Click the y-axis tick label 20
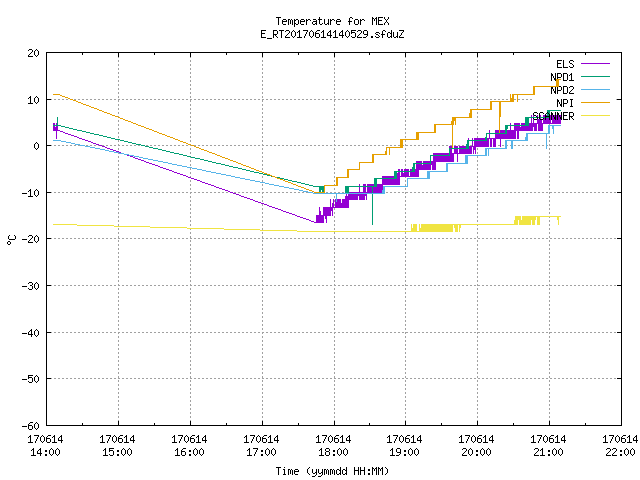 (33, 53)
